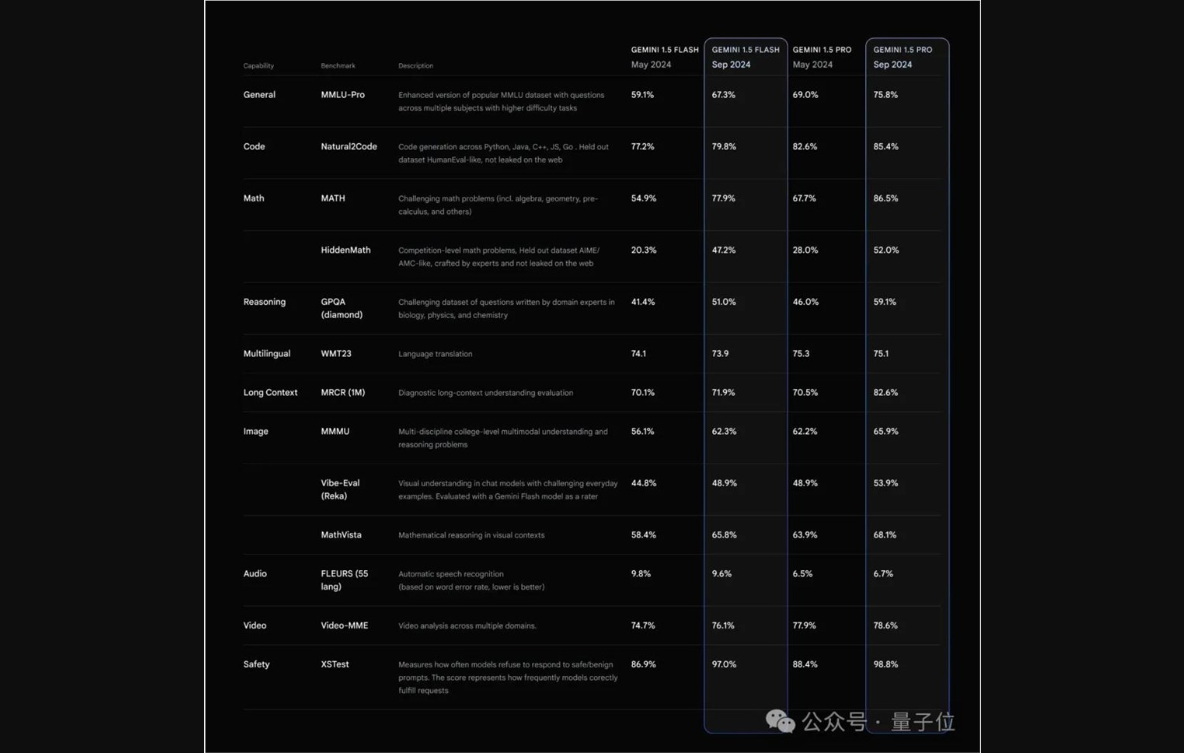Select the MMLU-Pro benchmark name
The width and height of the screenshot is (1184, 753).
pyautogui.click(x=343, y=94)
